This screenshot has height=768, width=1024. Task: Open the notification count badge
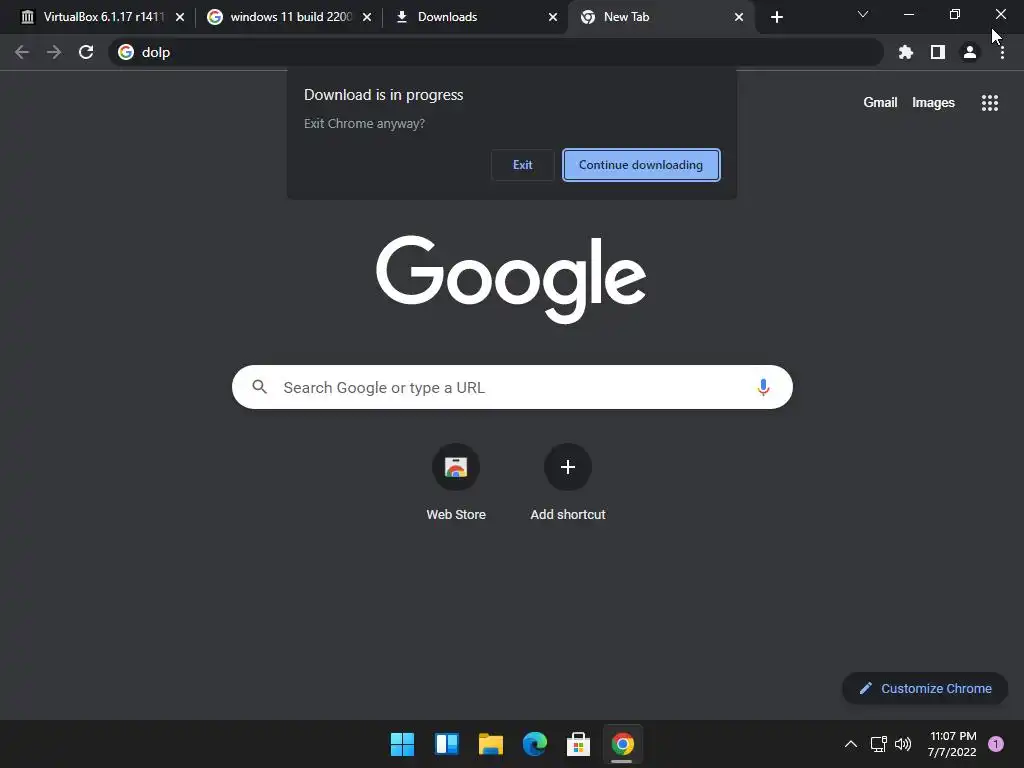coord(995,744)
